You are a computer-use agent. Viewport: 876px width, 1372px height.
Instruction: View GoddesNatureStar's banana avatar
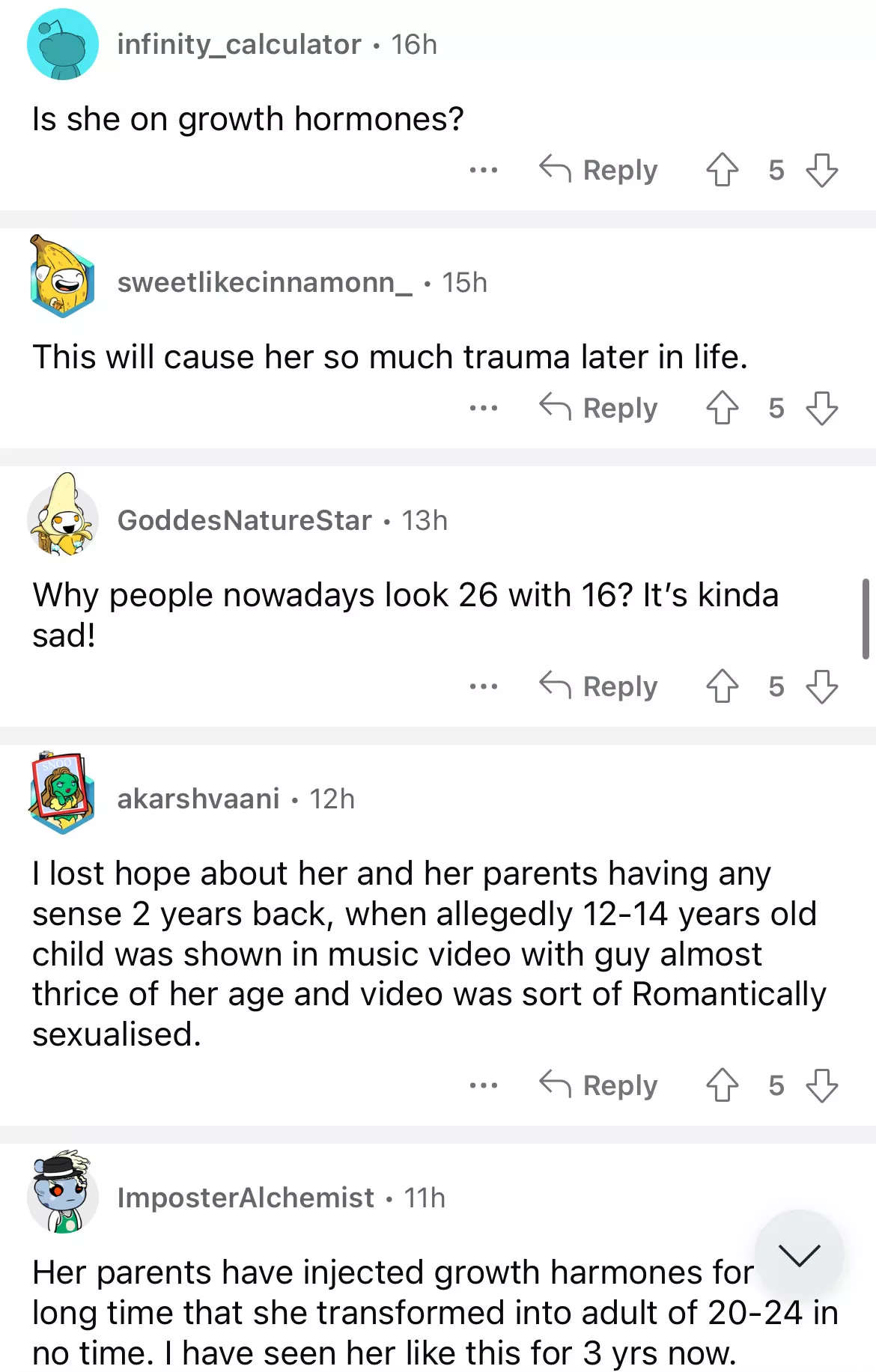pos(63,516)
